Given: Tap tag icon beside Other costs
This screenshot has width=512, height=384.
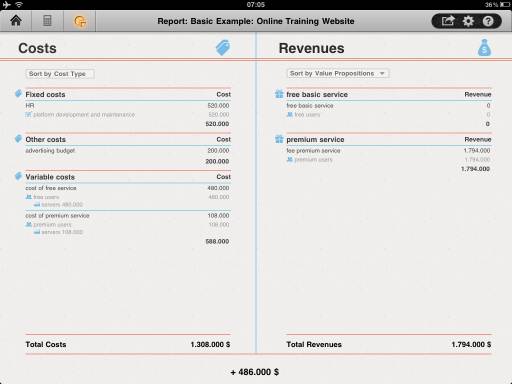Looking at the screenshot, I should coord(18,139).
